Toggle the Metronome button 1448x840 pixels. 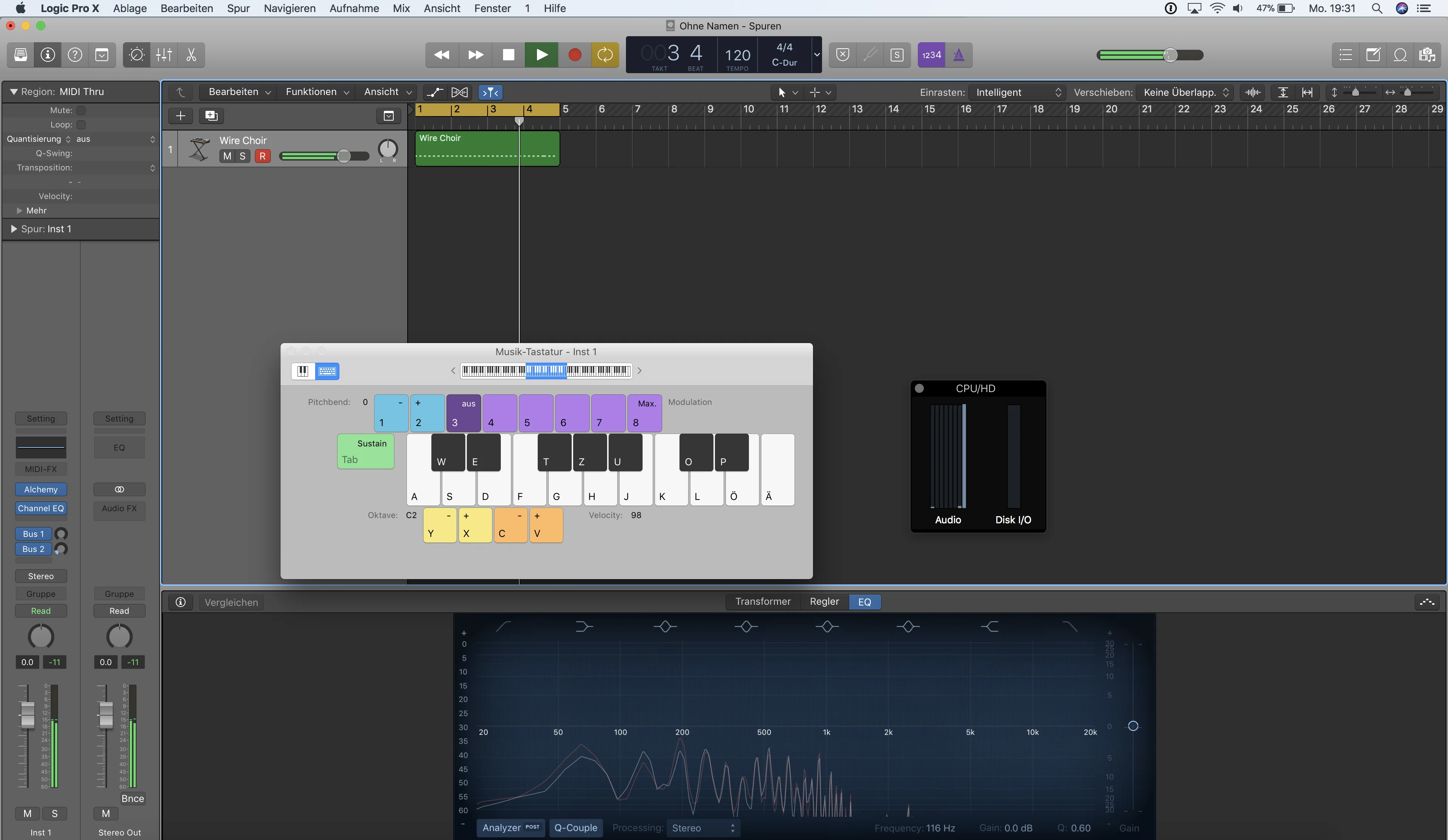(959, 55)
